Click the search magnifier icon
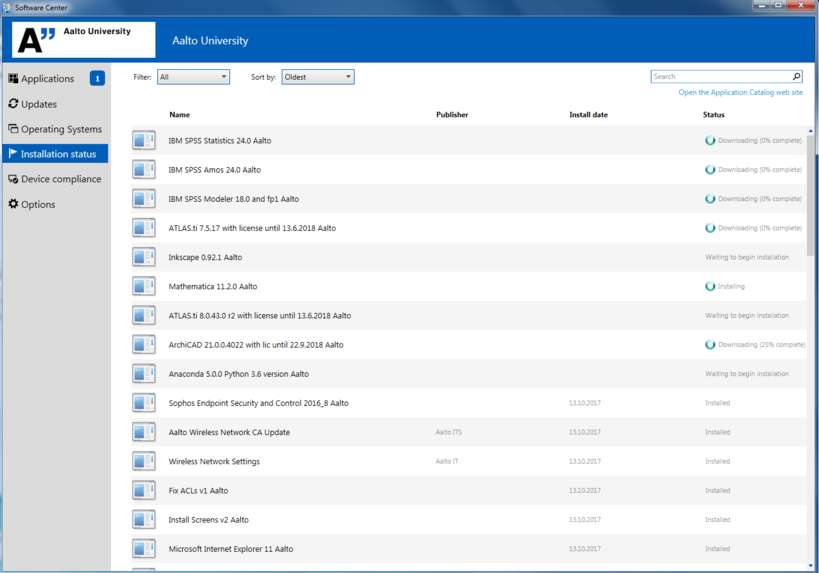The width and height of the screenshot is (819, 573). [796, 77]
